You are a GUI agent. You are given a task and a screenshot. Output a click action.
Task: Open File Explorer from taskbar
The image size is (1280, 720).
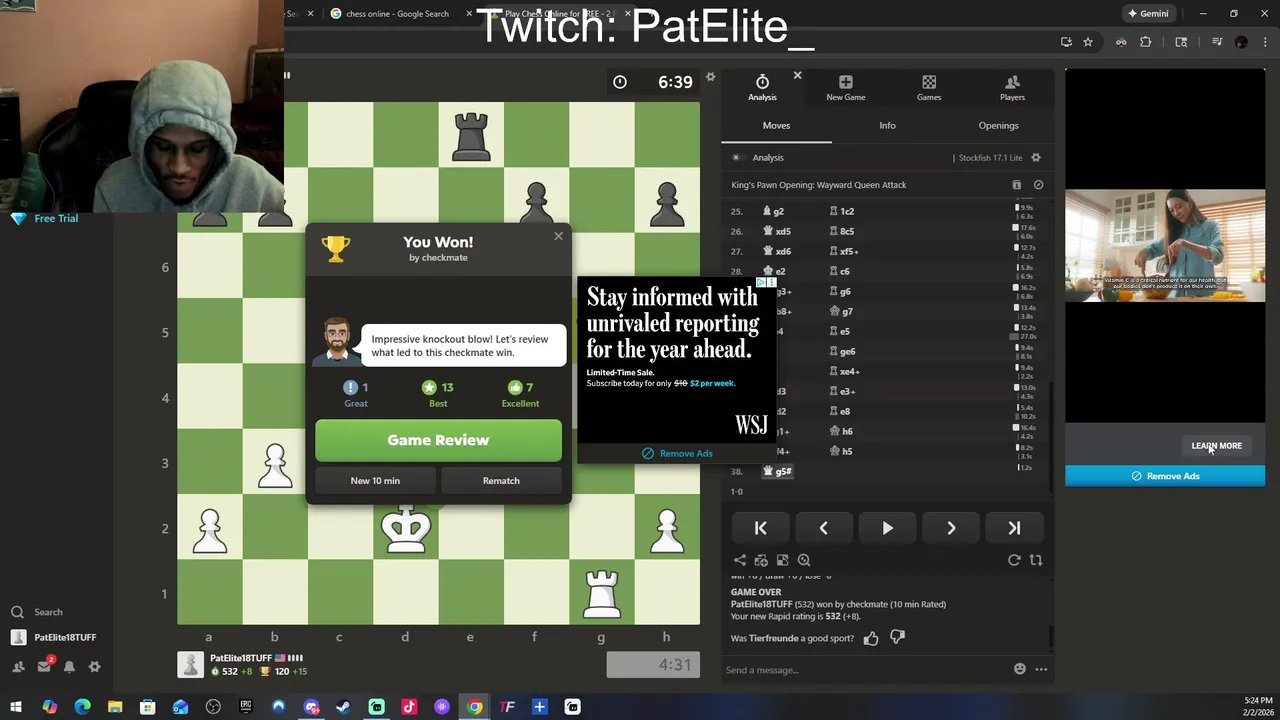pyautogui.click(x=115, y=707)
